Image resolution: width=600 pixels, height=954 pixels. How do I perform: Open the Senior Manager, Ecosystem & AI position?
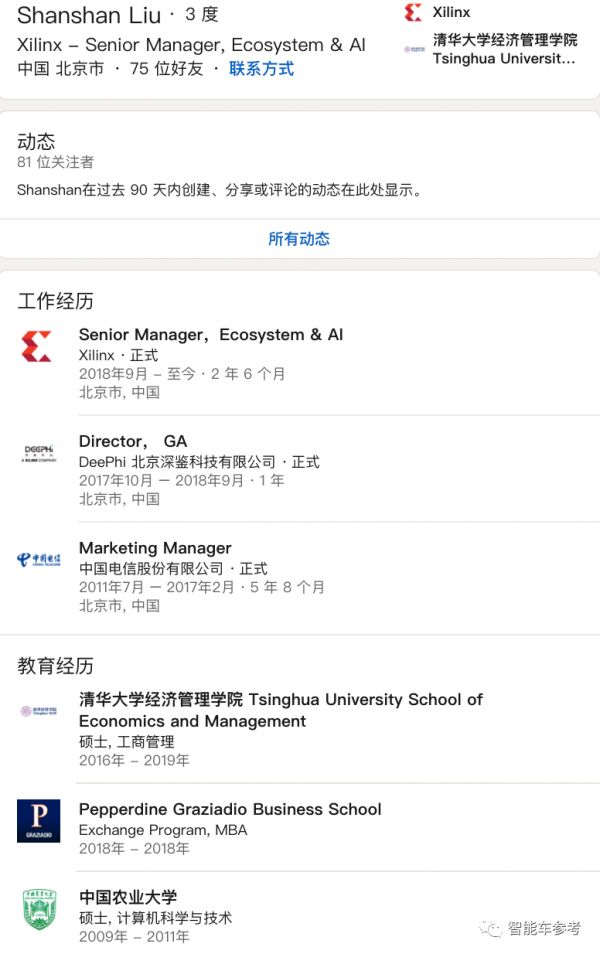[x=210, y=335]
